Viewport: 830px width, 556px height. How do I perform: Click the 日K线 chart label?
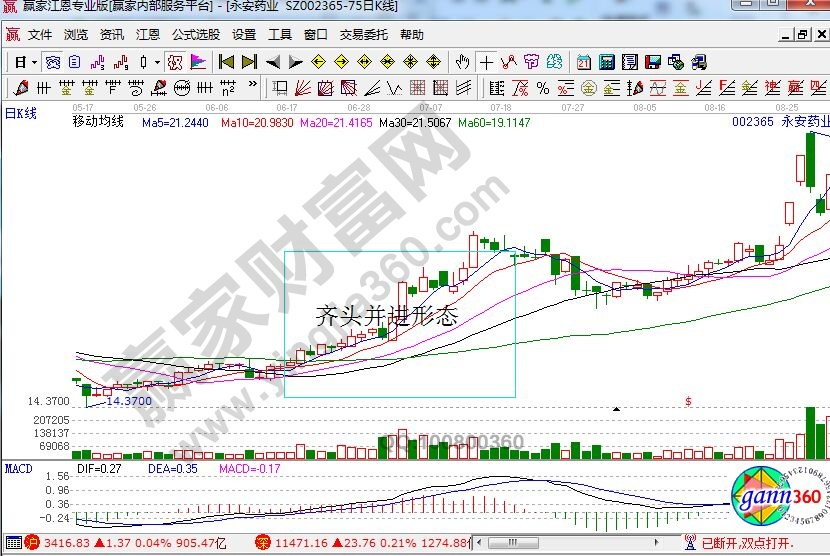21,113
